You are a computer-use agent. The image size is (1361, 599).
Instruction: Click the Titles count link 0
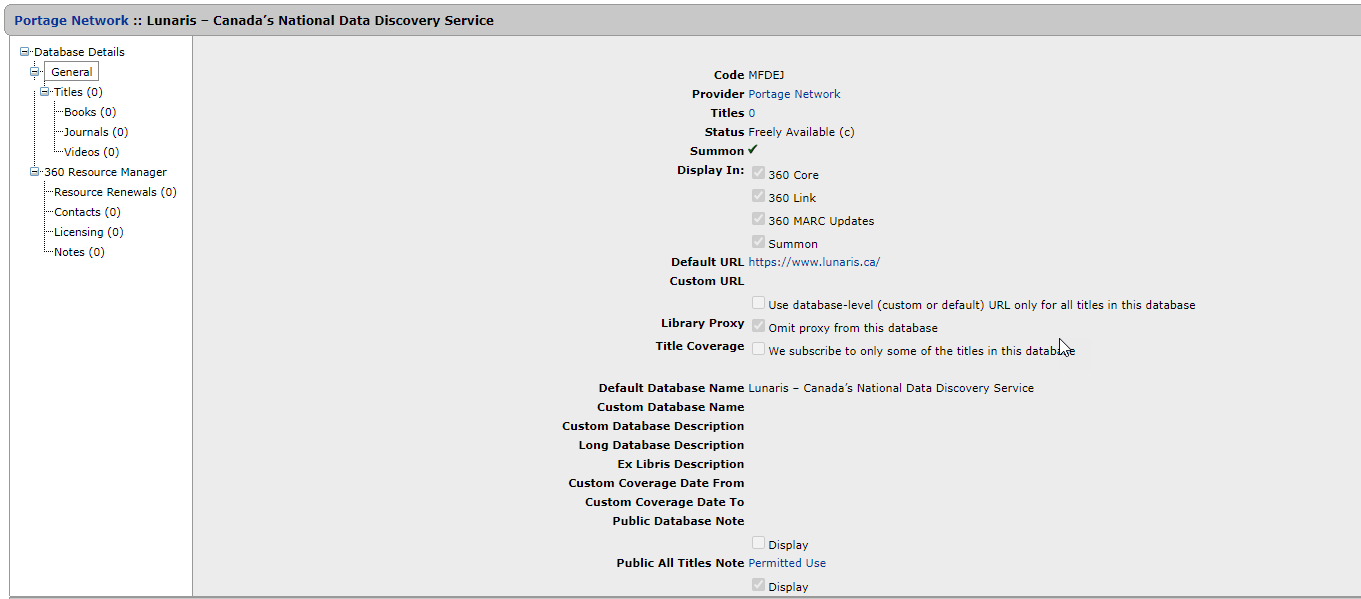pyautogui.click(x=752, y=113)
